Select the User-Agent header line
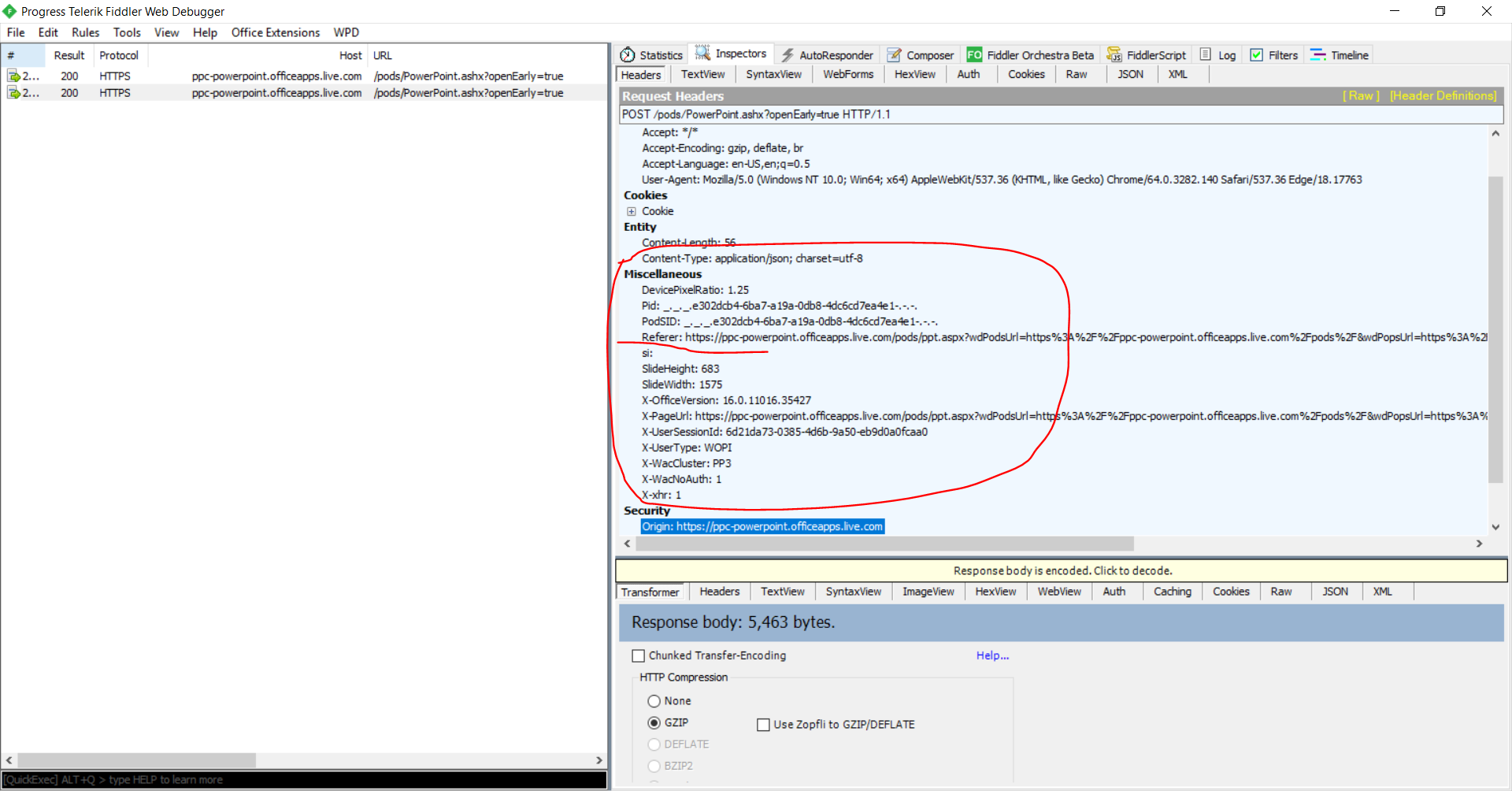Viewport: 1512px width, 791px height. click(x=1002, y=180)
